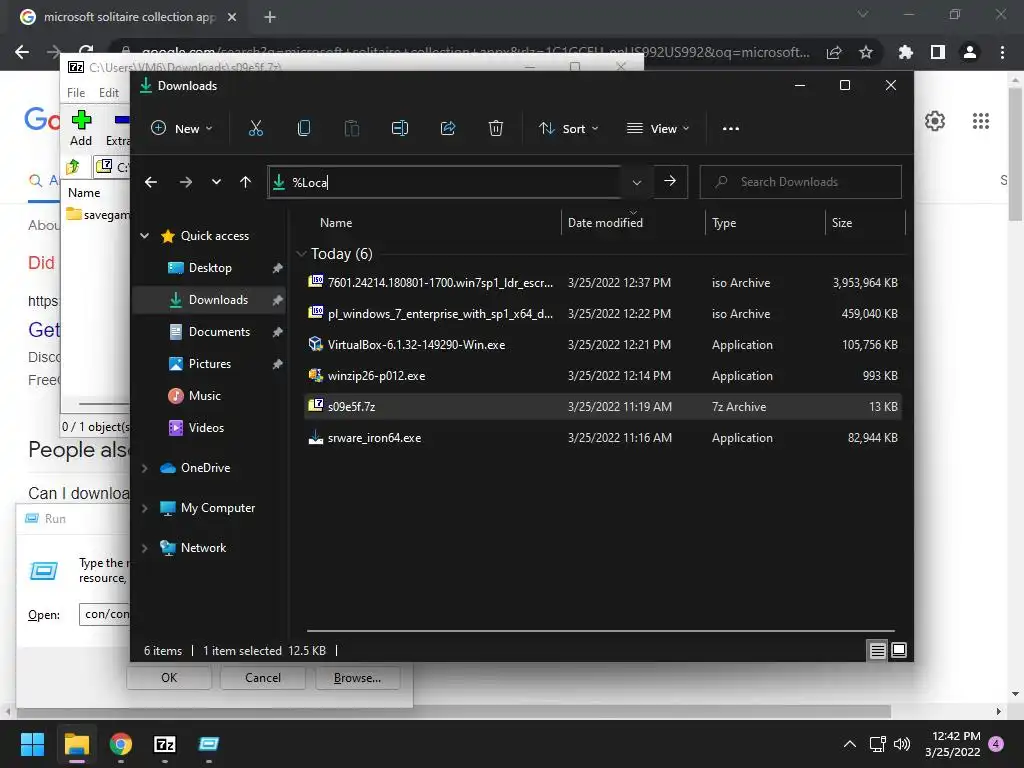Select Music in navigation pane
The height and width of the screenshot is (768, 1024).
tap(204, 396)
